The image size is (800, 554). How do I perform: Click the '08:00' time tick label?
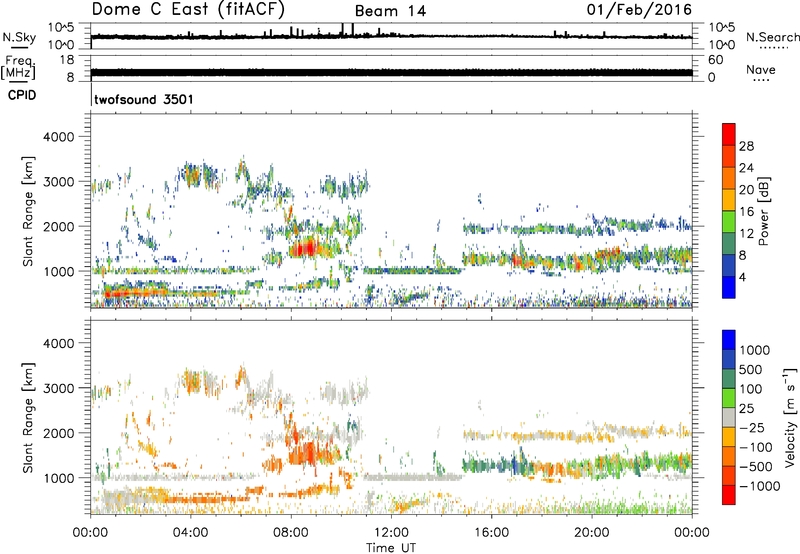click(x=291, y=533)
